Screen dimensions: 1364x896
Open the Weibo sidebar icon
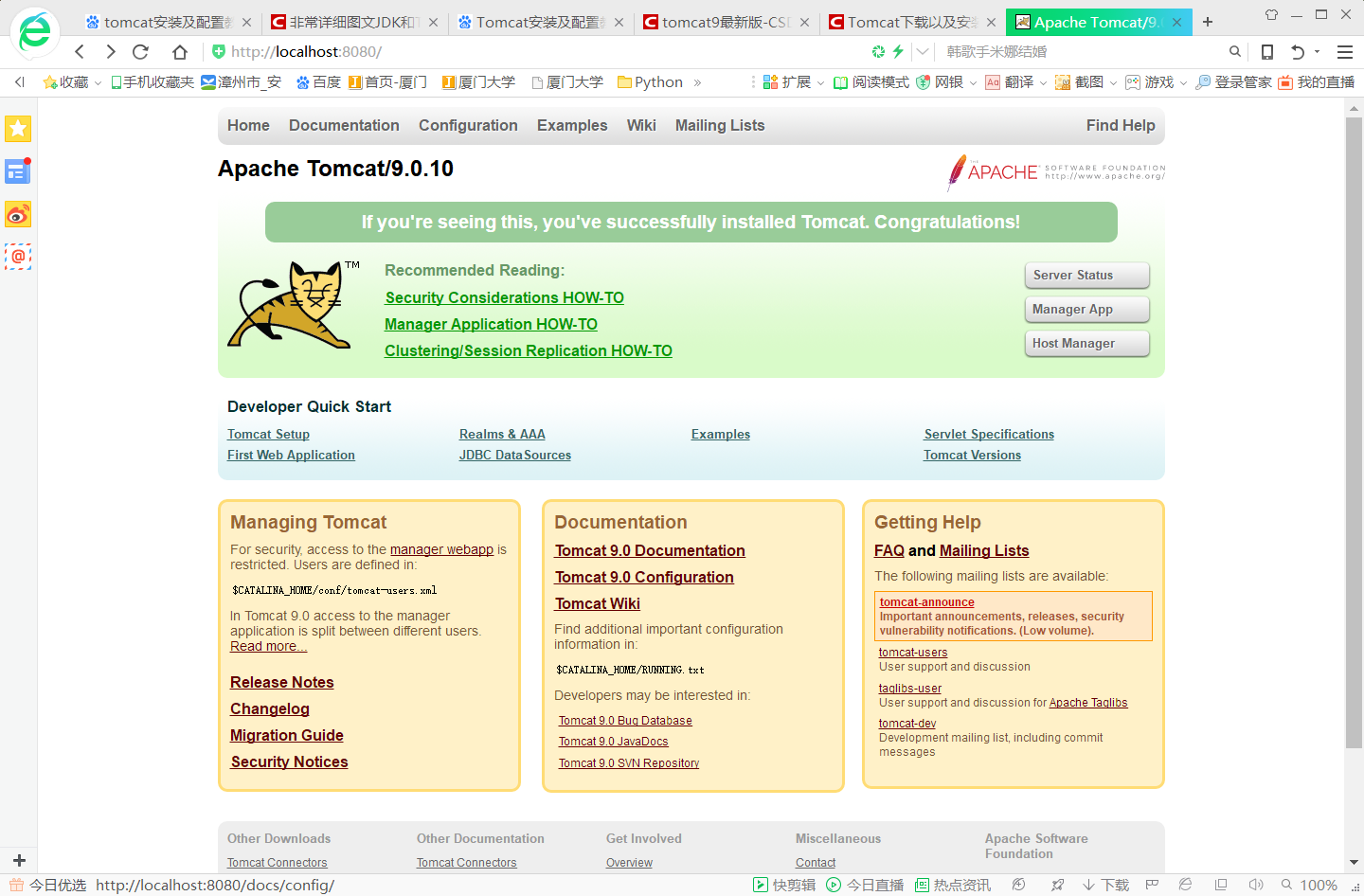pos(18,215)
